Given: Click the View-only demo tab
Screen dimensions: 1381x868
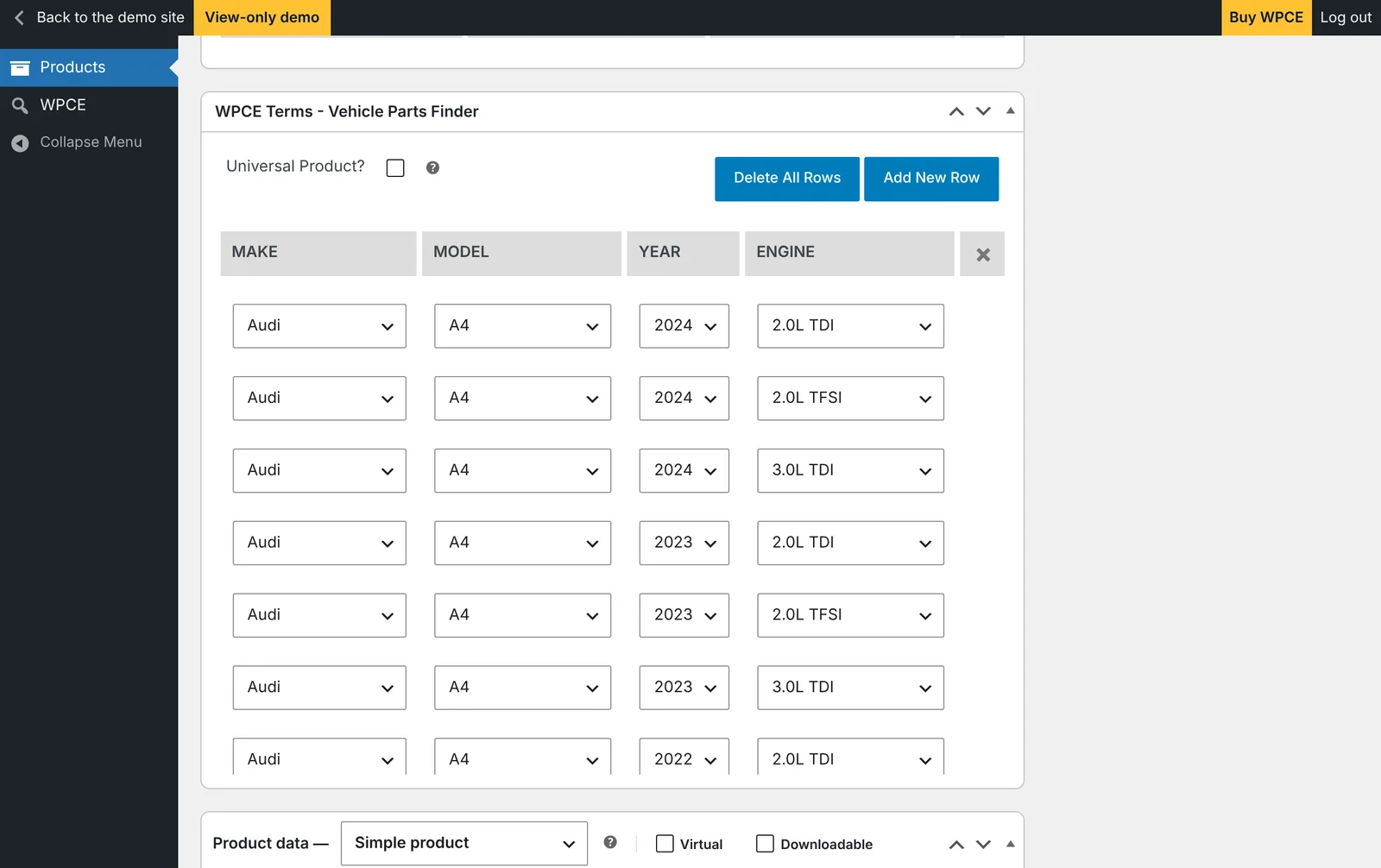Looking at the screenshot, I should (262, 17).
